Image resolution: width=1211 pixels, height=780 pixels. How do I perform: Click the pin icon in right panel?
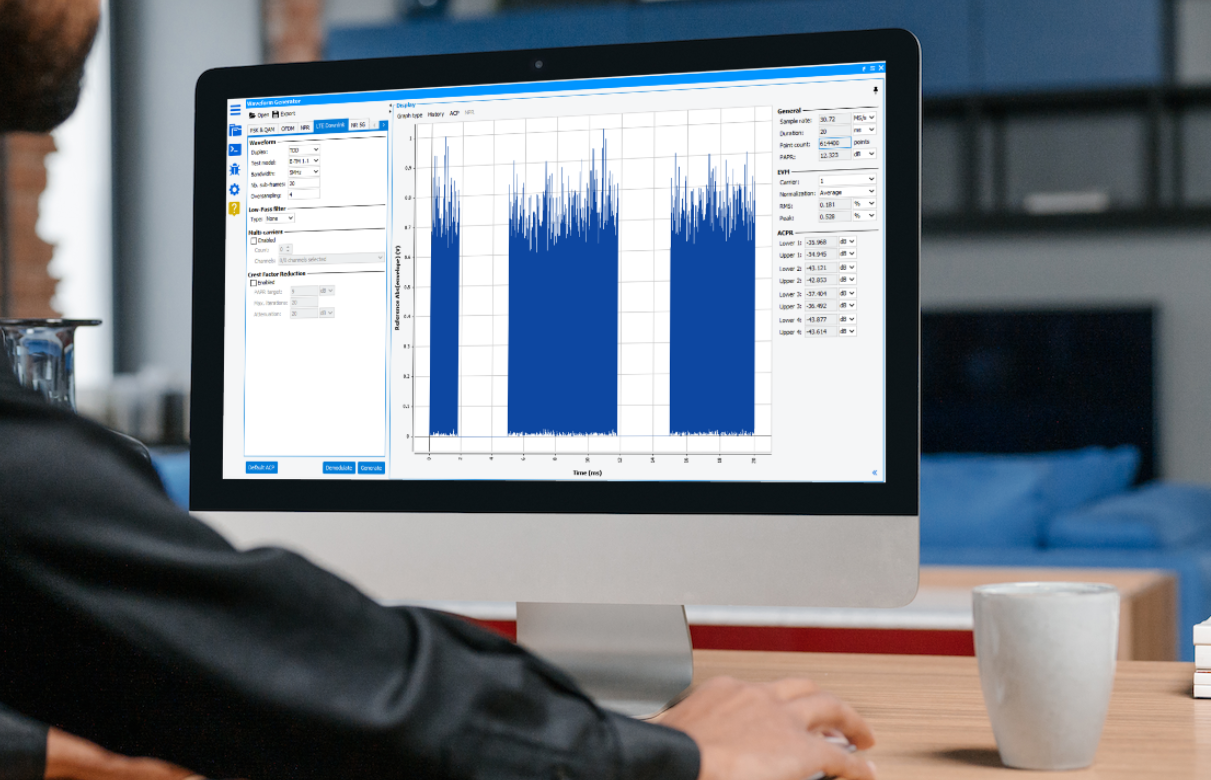tap(877, 90)
